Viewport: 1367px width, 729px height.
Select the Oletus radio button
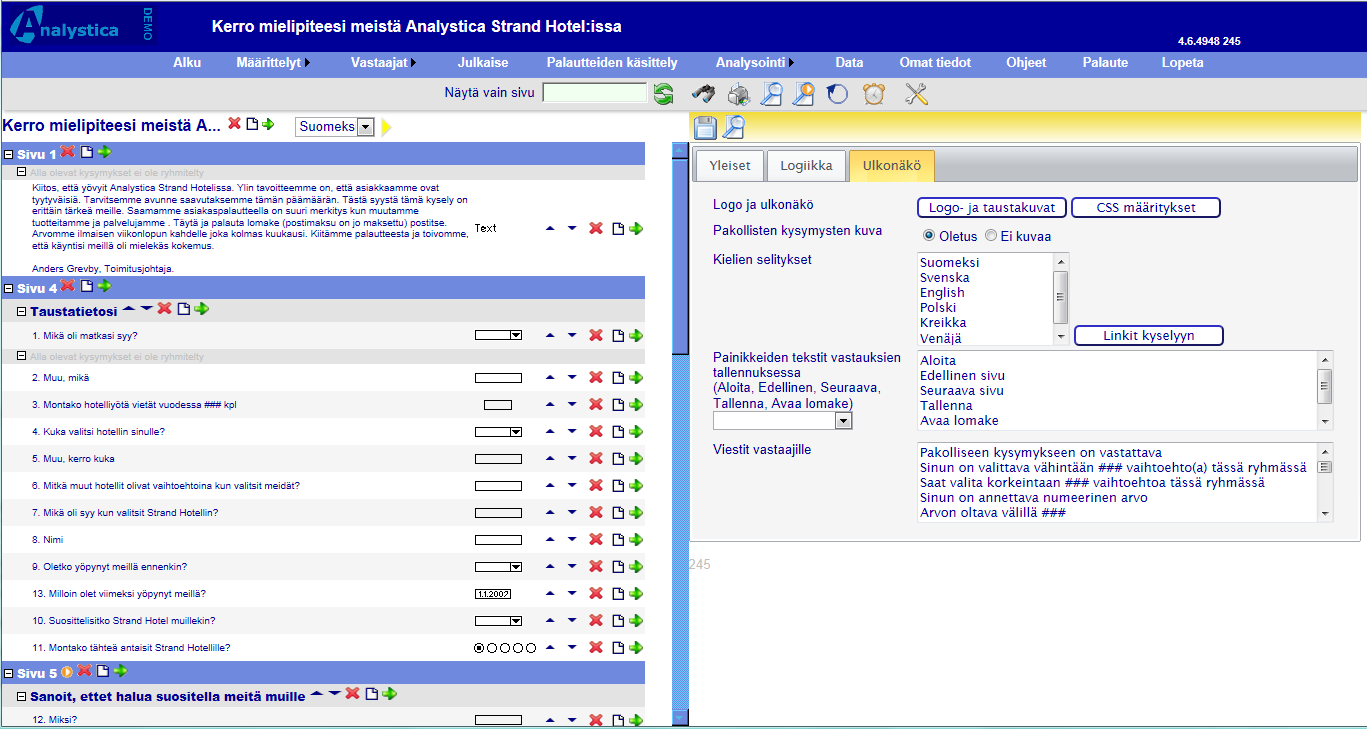tap(929, 236)
